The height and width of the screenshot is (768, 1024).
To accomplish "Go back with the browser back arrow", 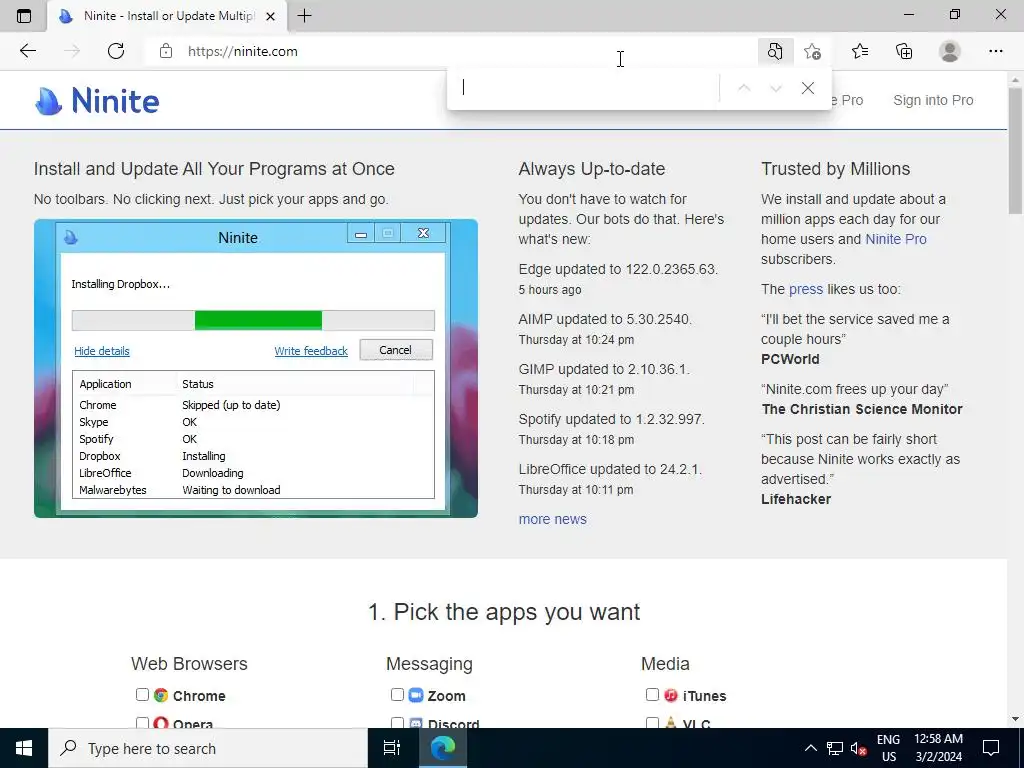I will 27,51.
